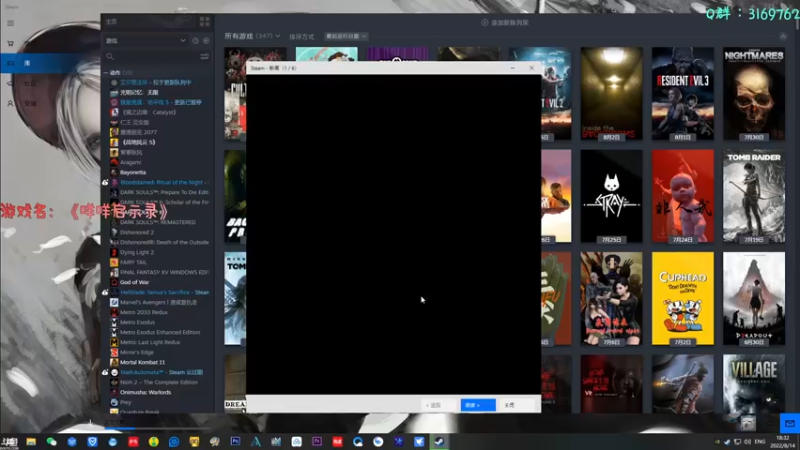Collapse the category section in game list
The width and height of the screenshot is (800, 450).
[106, 73]
